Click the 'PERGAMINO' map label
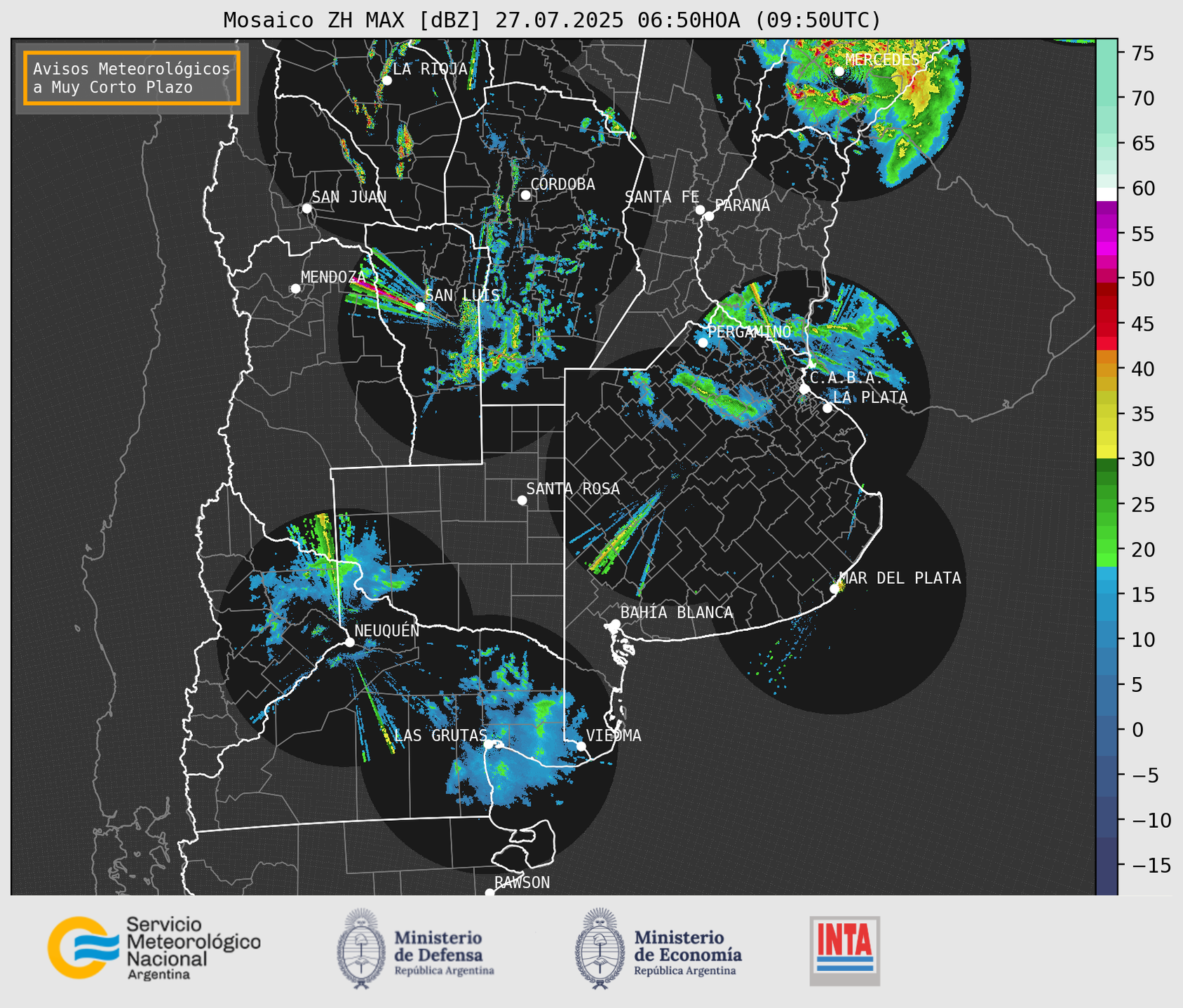 point(750,332)
